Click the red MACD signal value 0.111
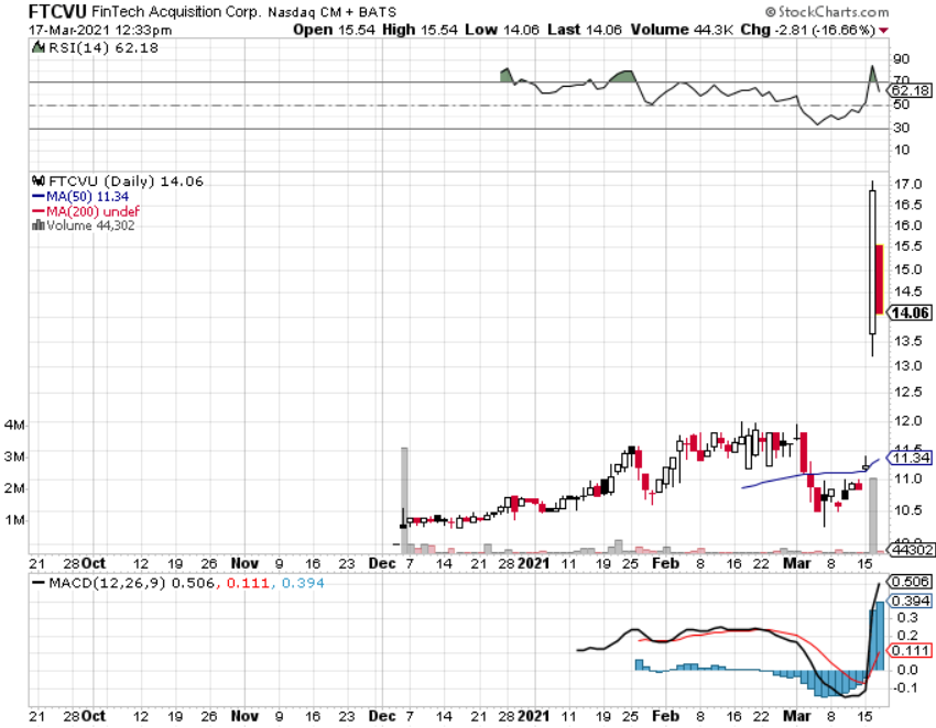Viewport: 936px width, 728px height. coord(248,583)
